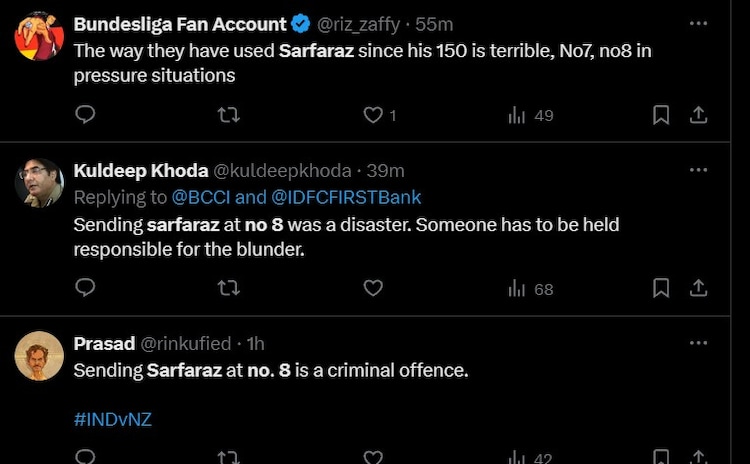The image size is (750, 464).
Task: Open the @BCCI mention link
Action: pyautogui.click(x=201, y=197)
